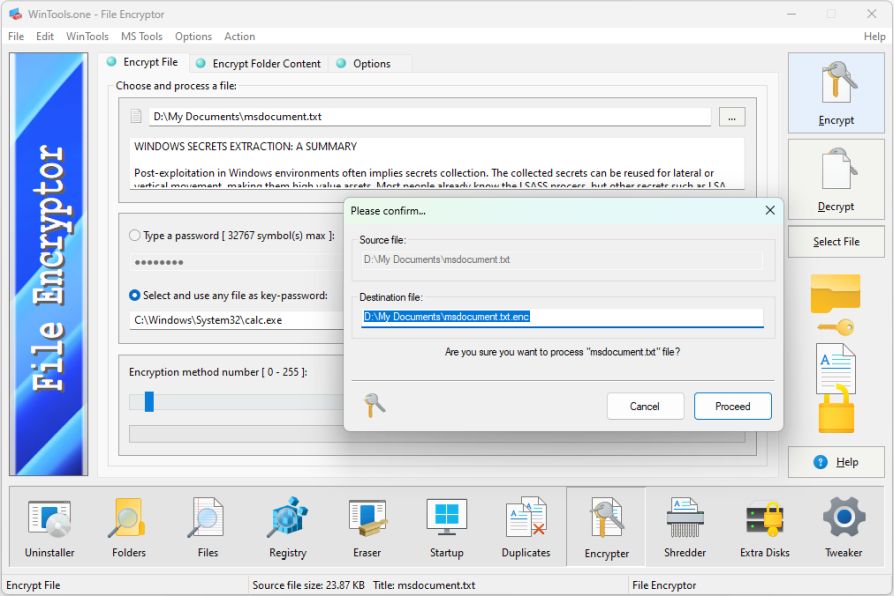Click the Decrypt document button
894x596 pixels.
[836, 180]
